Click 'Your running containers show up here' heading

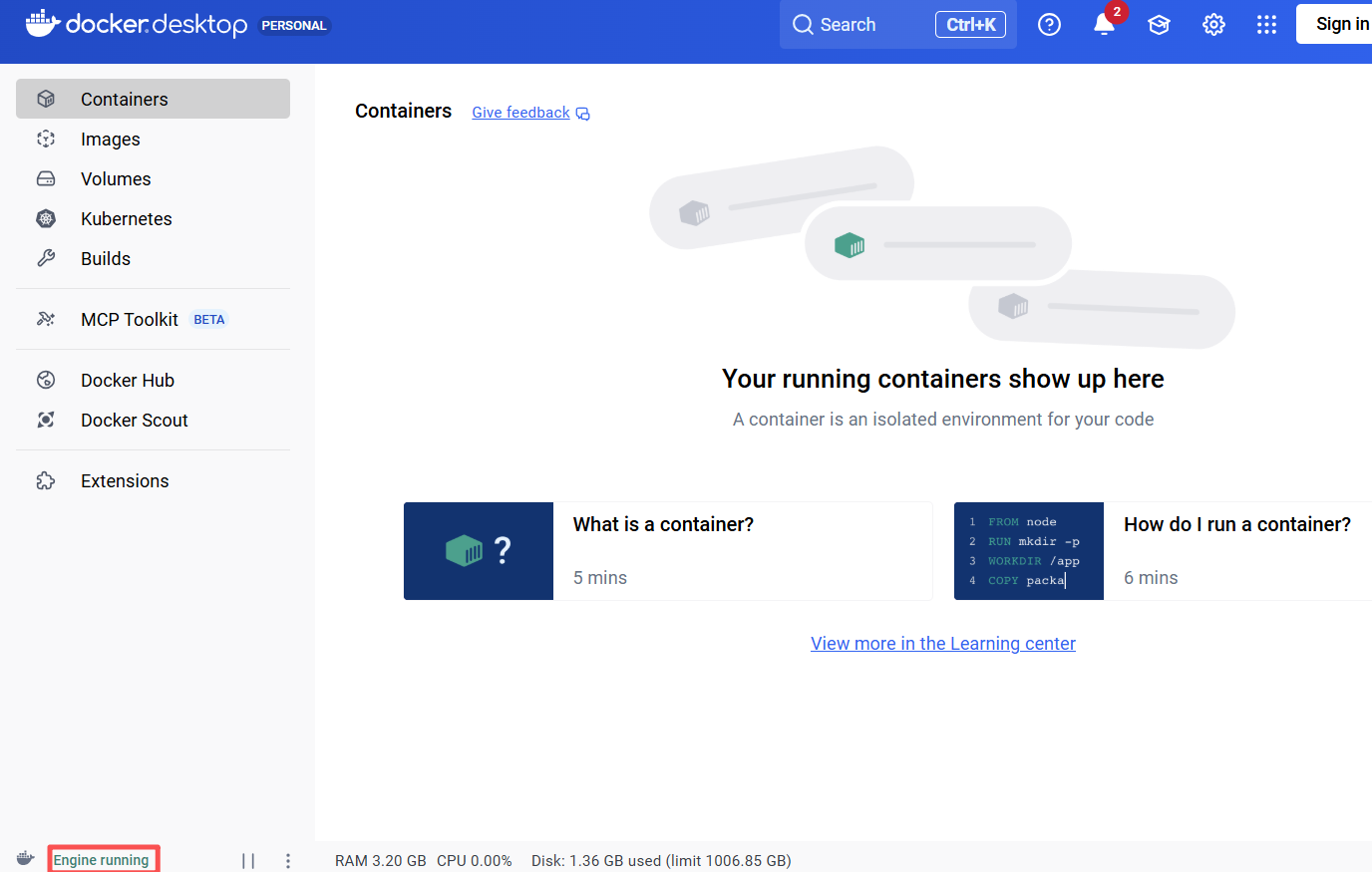coord(943,379)
